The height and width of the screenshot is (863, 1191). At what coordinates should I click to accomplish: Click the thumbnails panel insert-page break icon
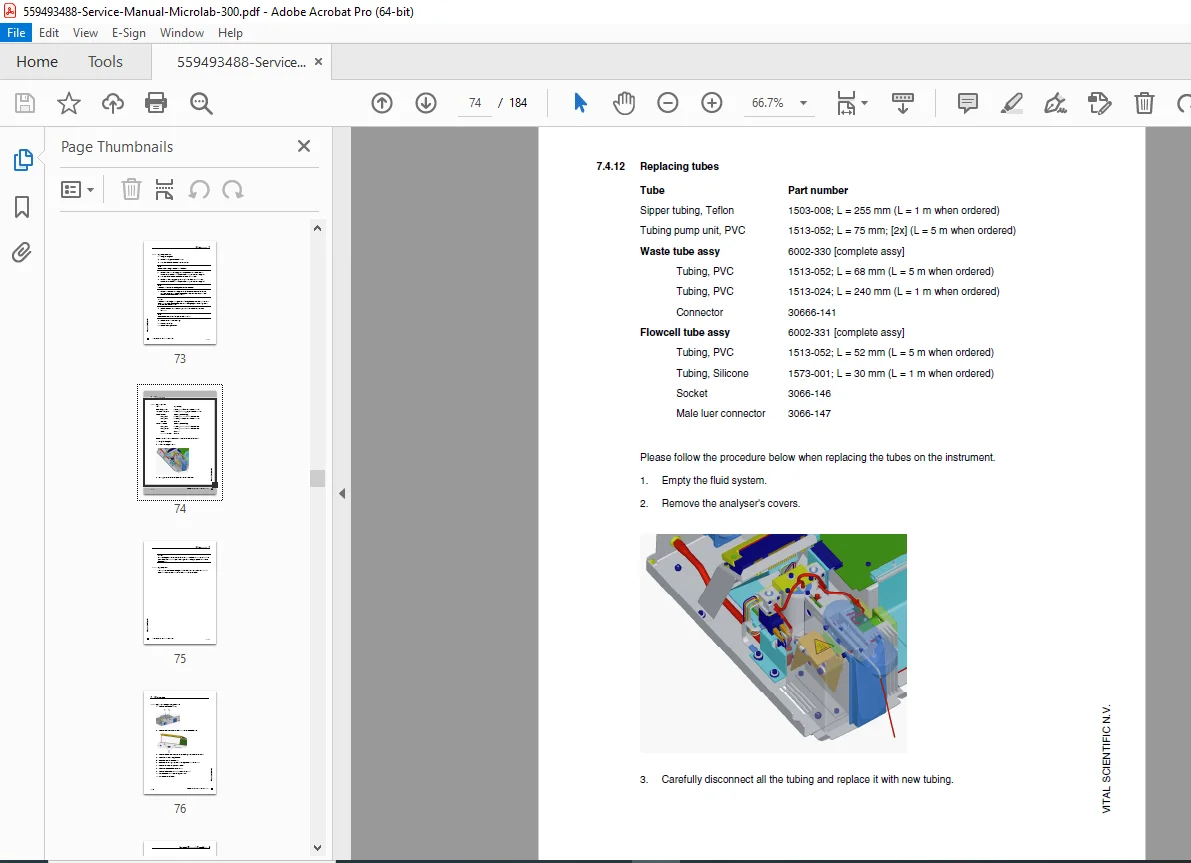pyautogui.click(x=164, y=189)
